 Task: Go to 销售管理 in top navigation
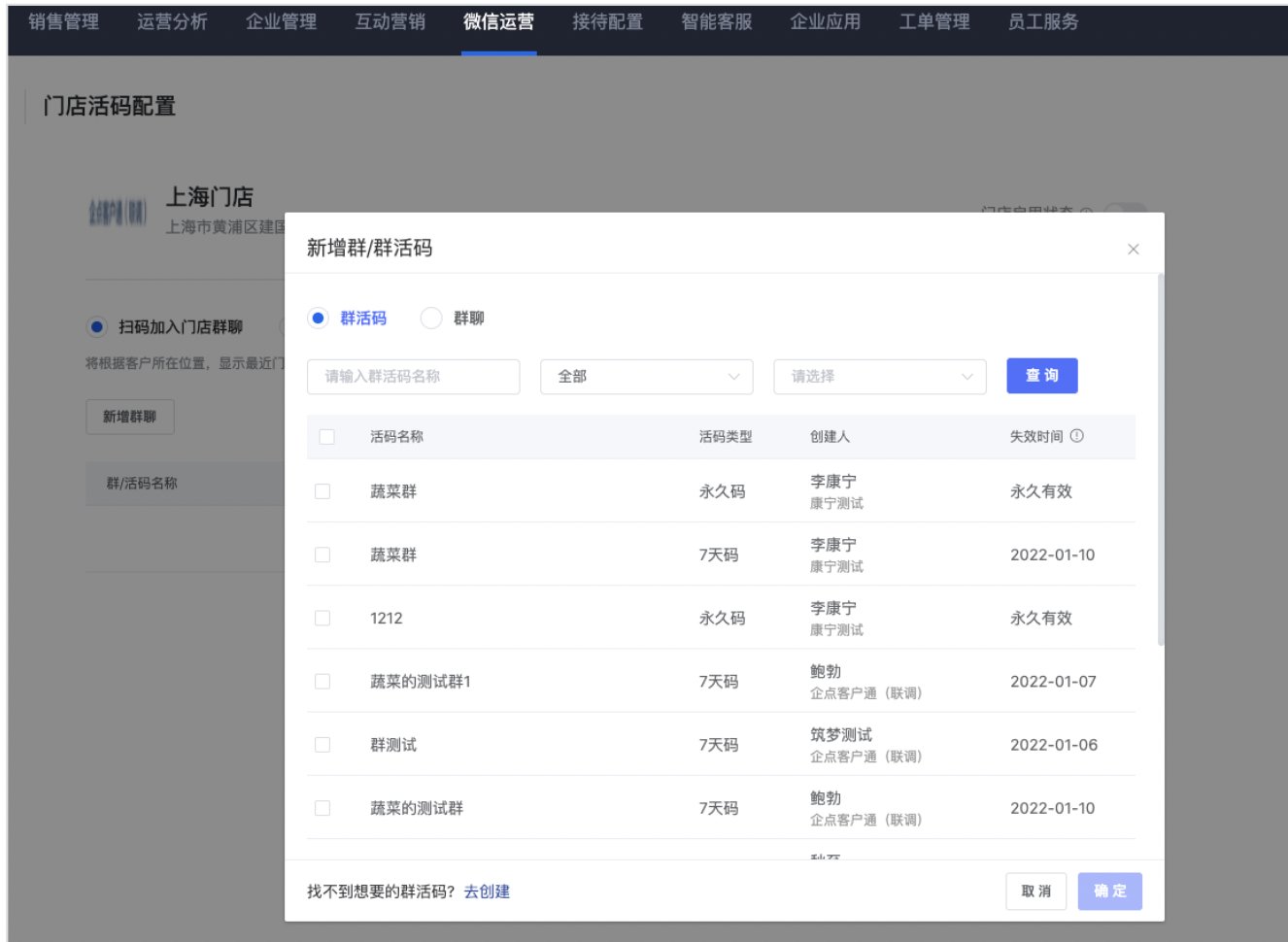tap(63, 22)
